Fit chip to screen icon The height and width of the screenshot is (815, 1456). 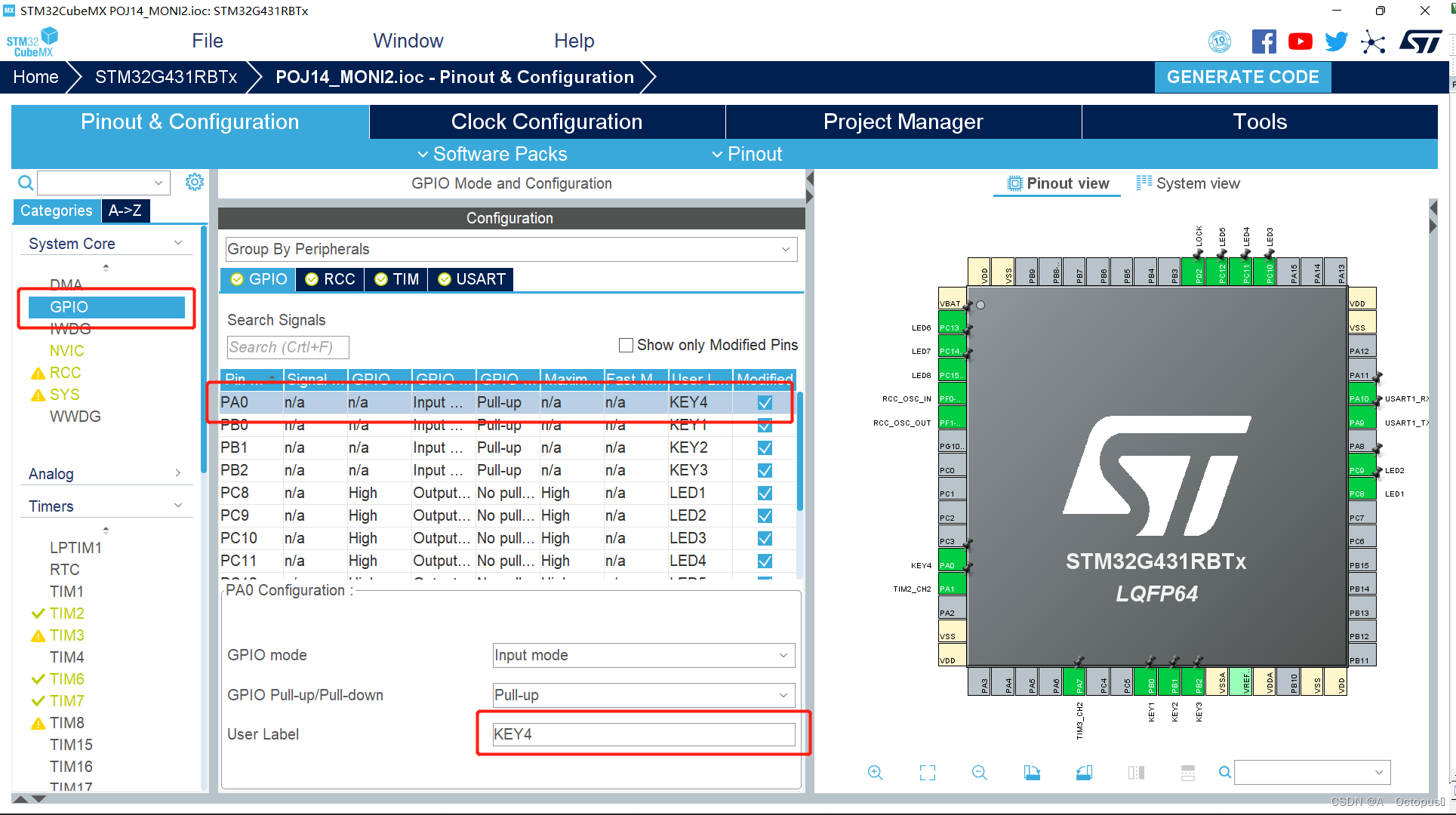tap(928, 772)
